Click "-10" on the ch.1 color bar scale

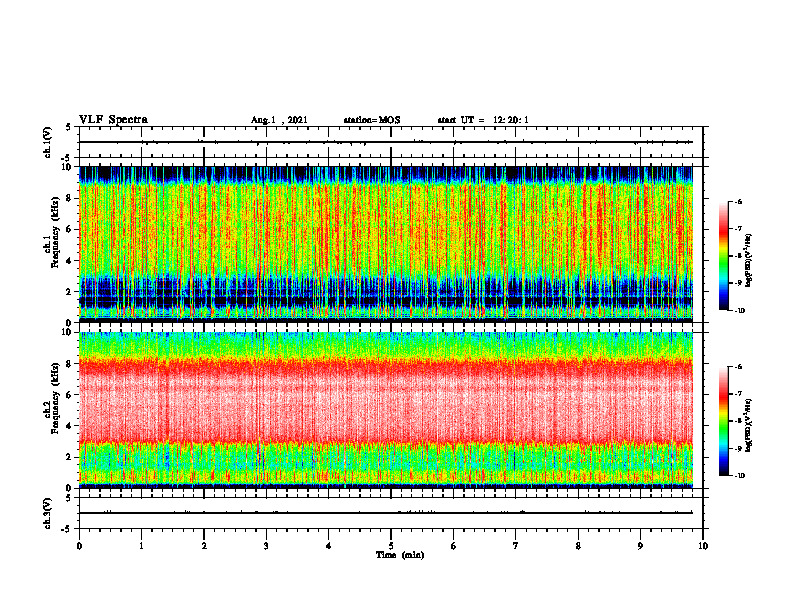(739, 311)
